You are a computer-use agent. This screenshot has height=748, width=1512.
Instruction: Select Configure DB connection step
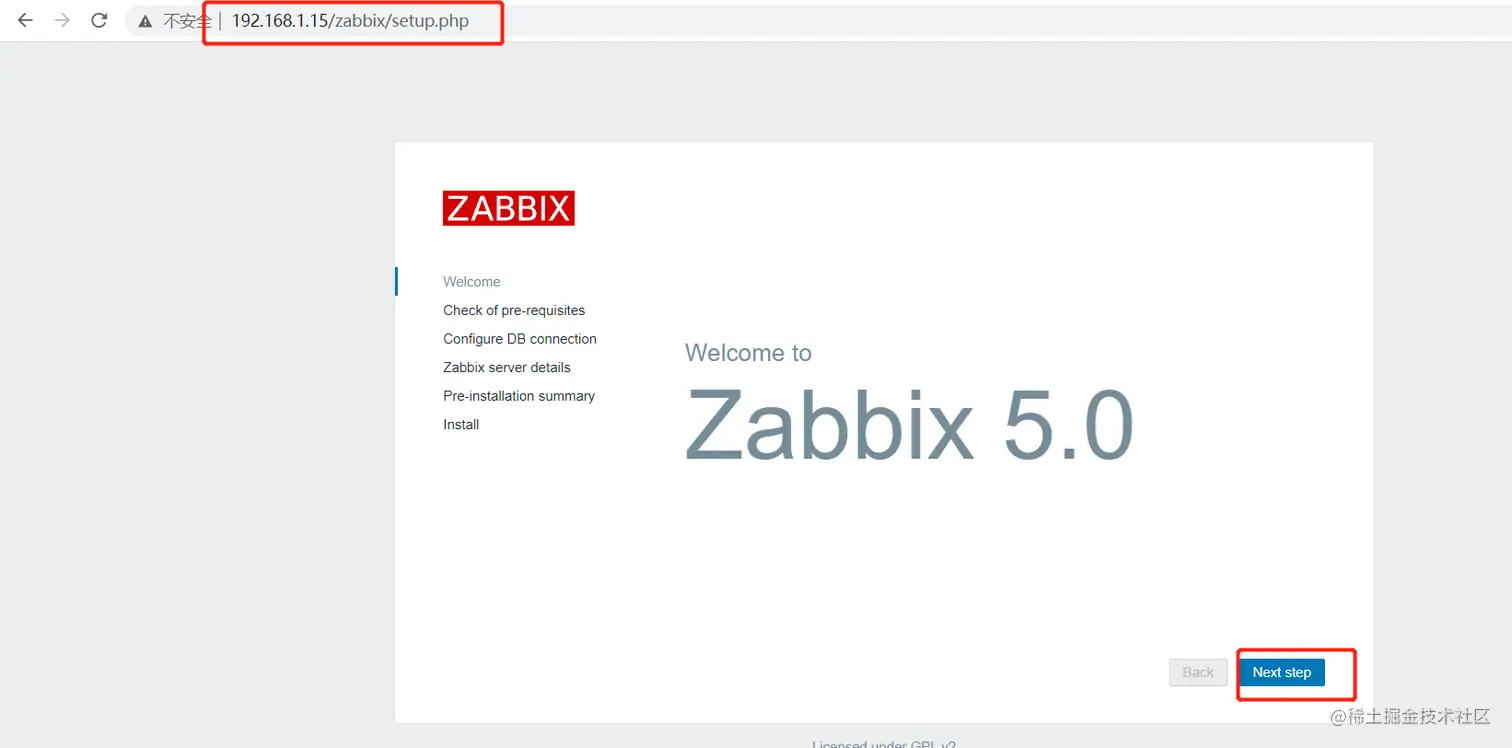tap(520, 339)
